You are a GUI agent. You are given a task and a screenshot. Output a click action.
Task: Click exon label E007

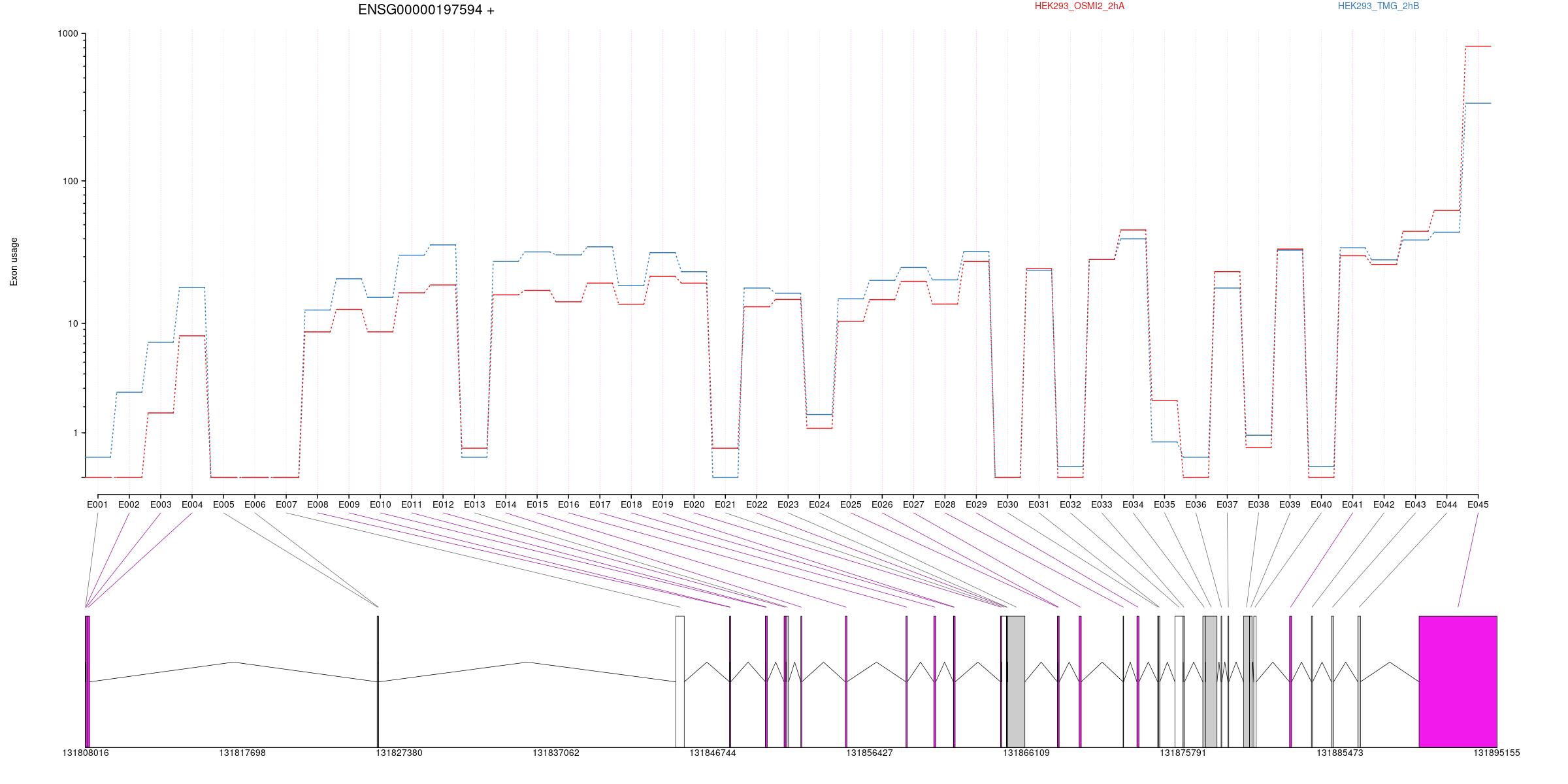(286, 504)
